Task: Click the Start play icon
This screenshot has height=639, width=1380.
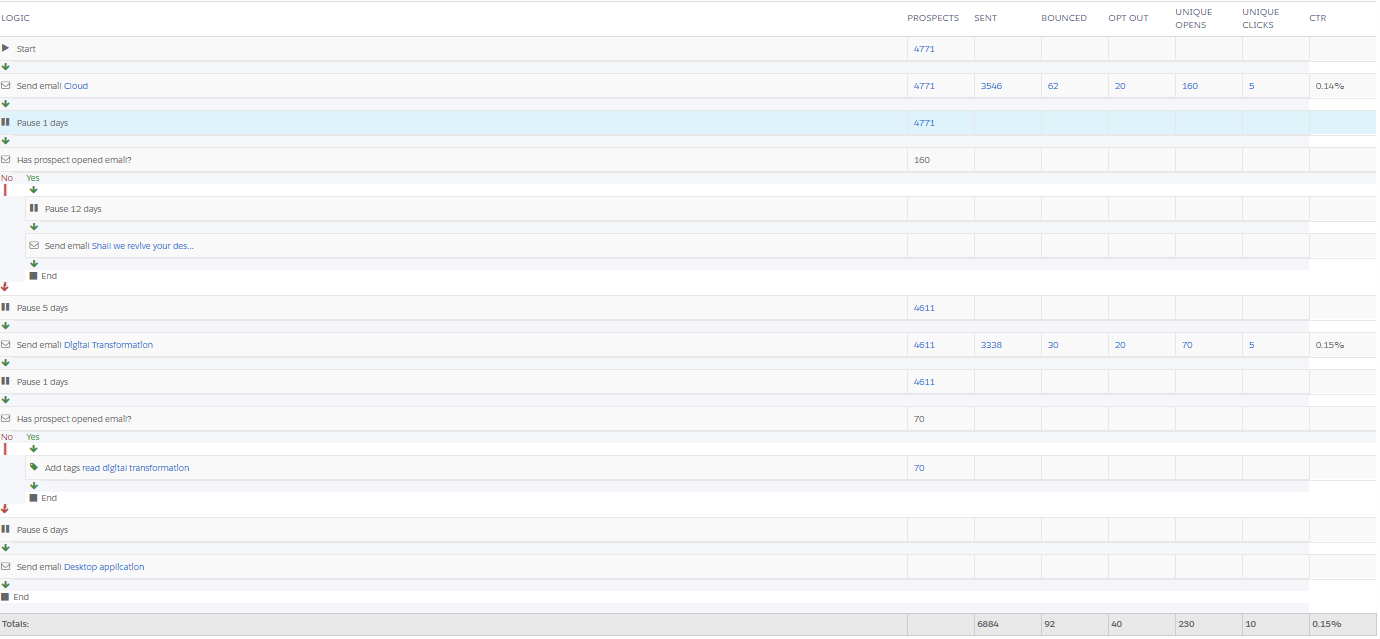Action: (x=6, y=48)
